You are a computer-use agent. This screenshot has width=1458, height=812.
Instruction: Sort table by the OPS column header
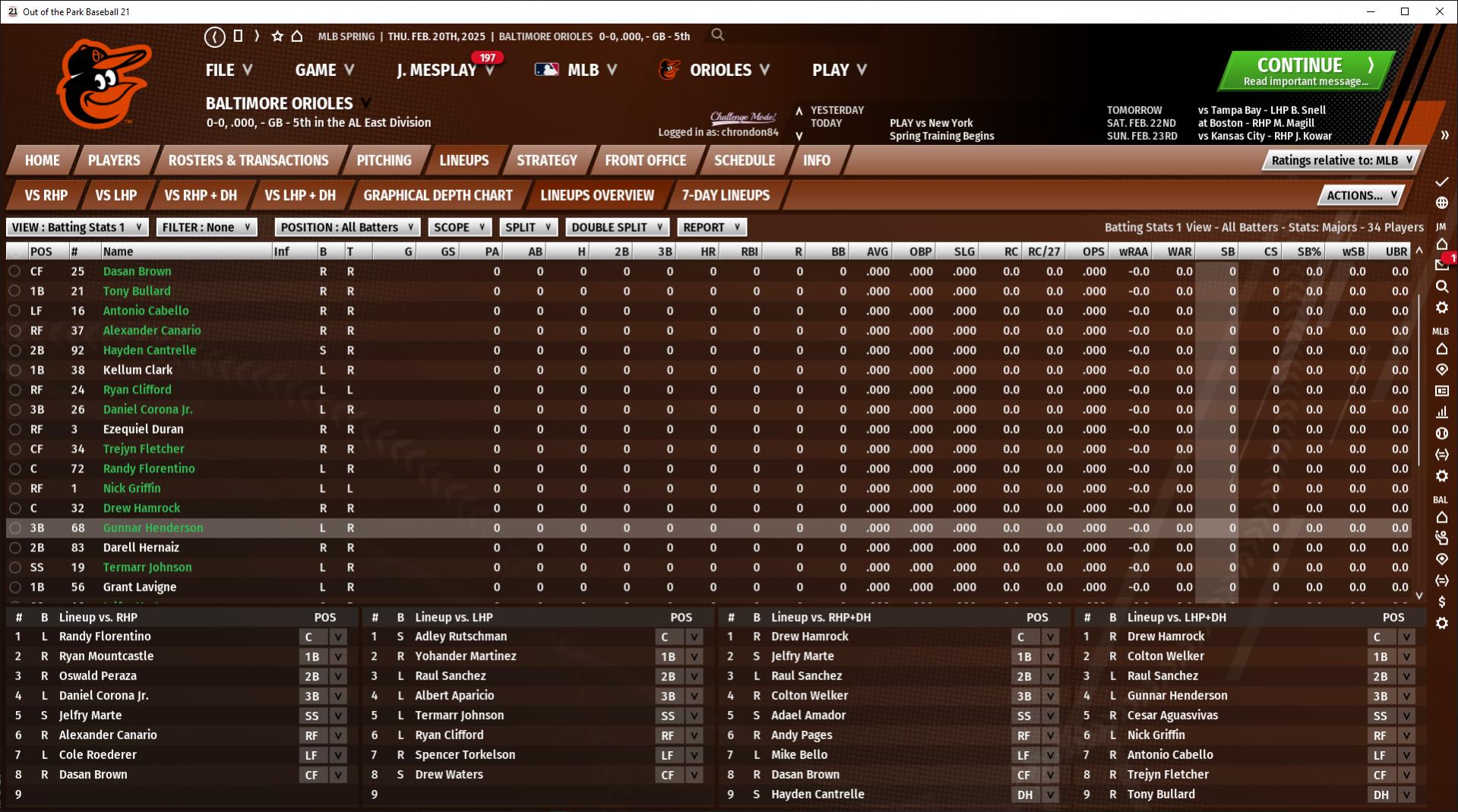coord(1093,251)
